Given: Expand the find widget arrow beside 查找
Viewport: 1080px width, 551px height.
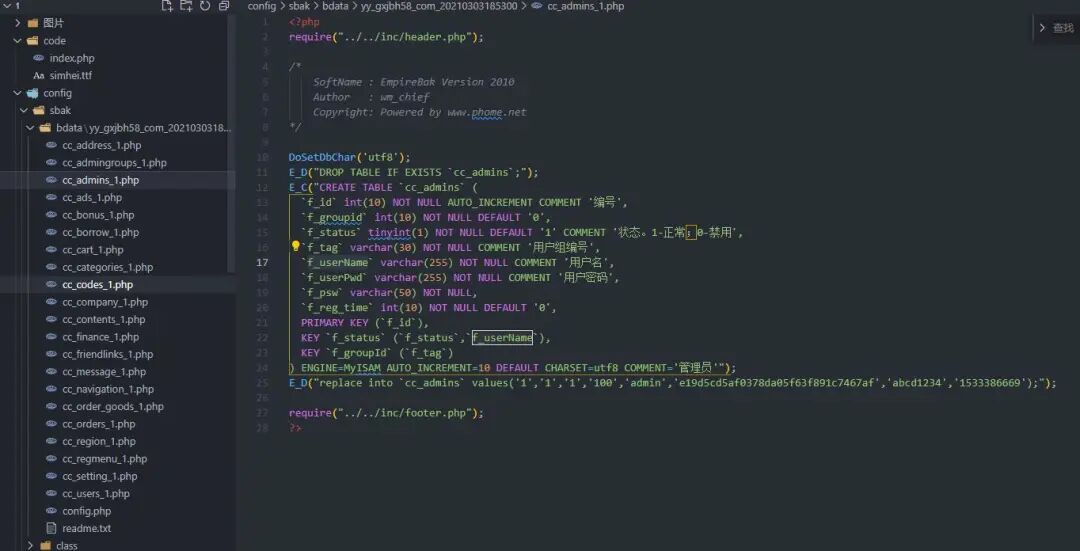Looking at the screenshot, I should (1042, 28).
